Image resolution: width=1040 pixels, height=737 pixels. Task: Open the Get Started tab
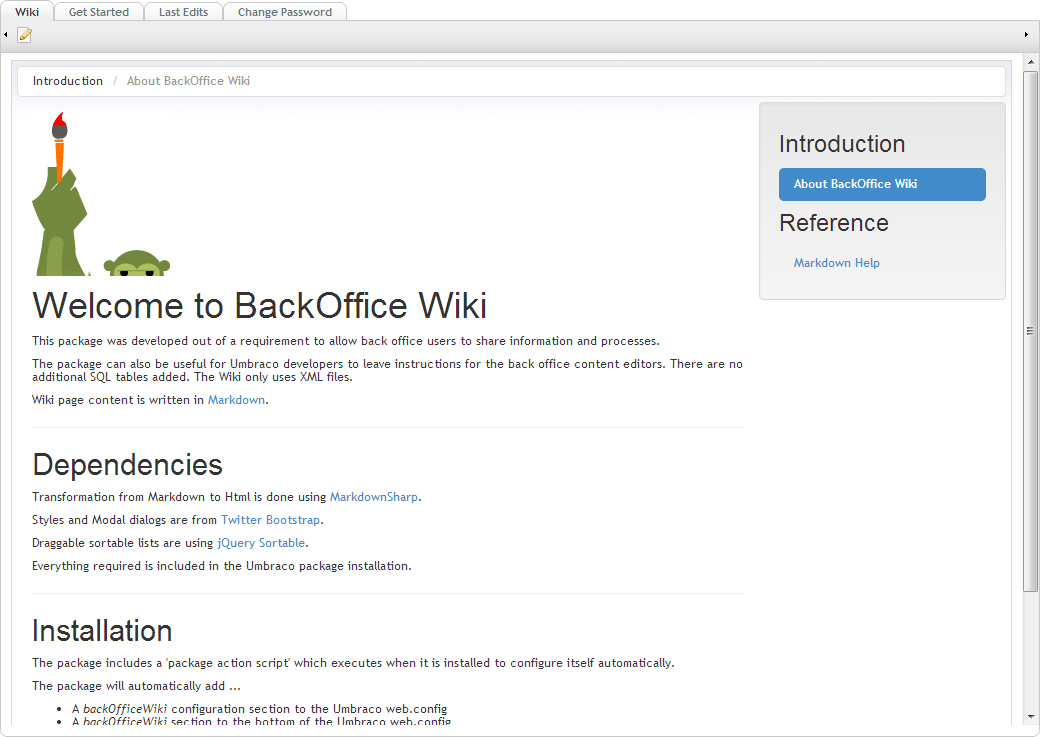click(99, 12)
